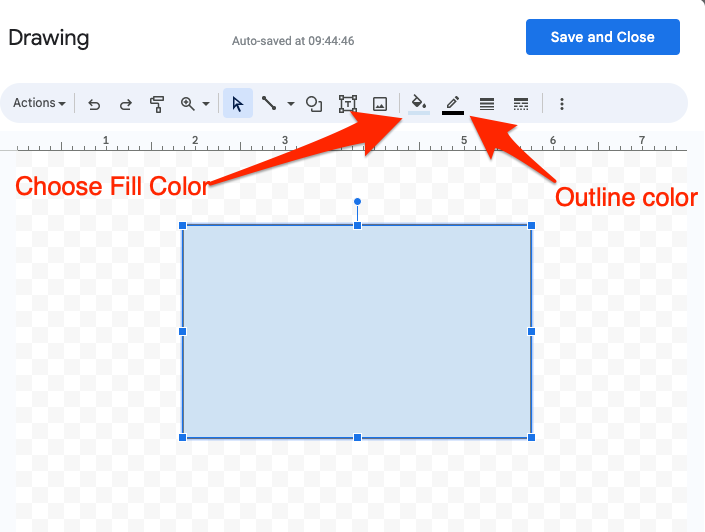Click the left-middle resize handle
Image resolution: width=705 pixels, height=532 pixels.
pos(183,331)
